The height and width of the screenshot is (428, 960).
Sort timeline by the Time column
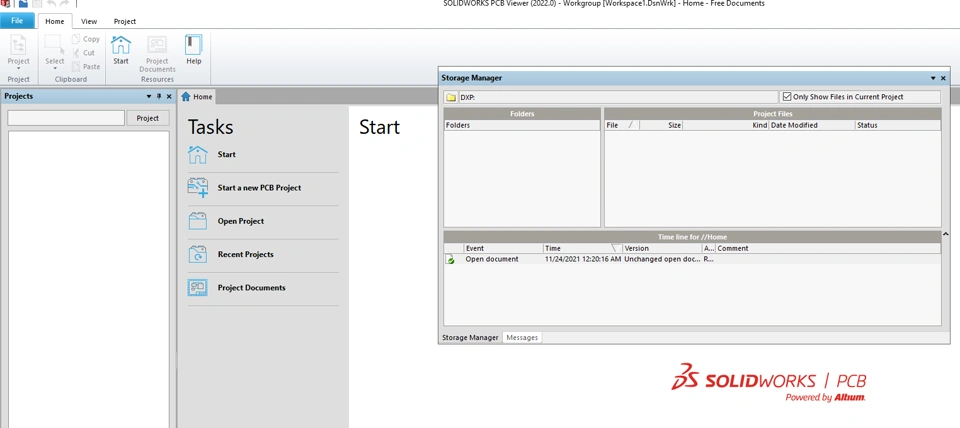tap(583, 248)
